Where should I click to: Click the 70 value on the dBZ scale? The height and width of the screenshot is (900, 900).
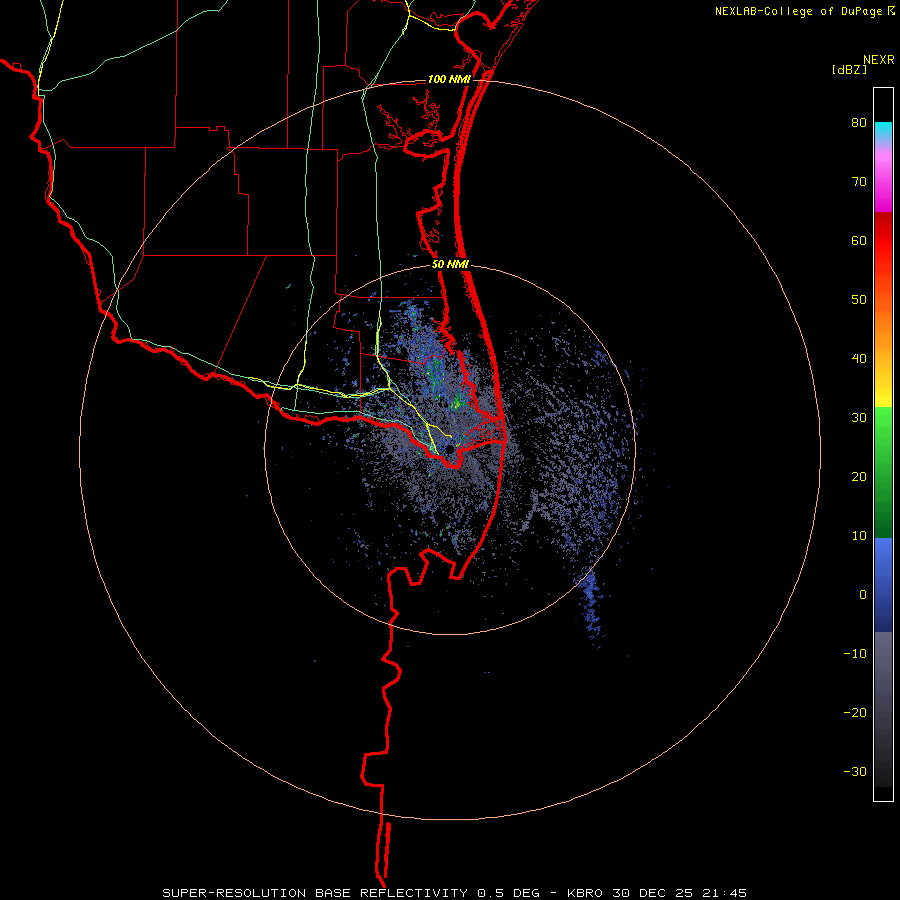pyautogui.click(x=859, y=182)
